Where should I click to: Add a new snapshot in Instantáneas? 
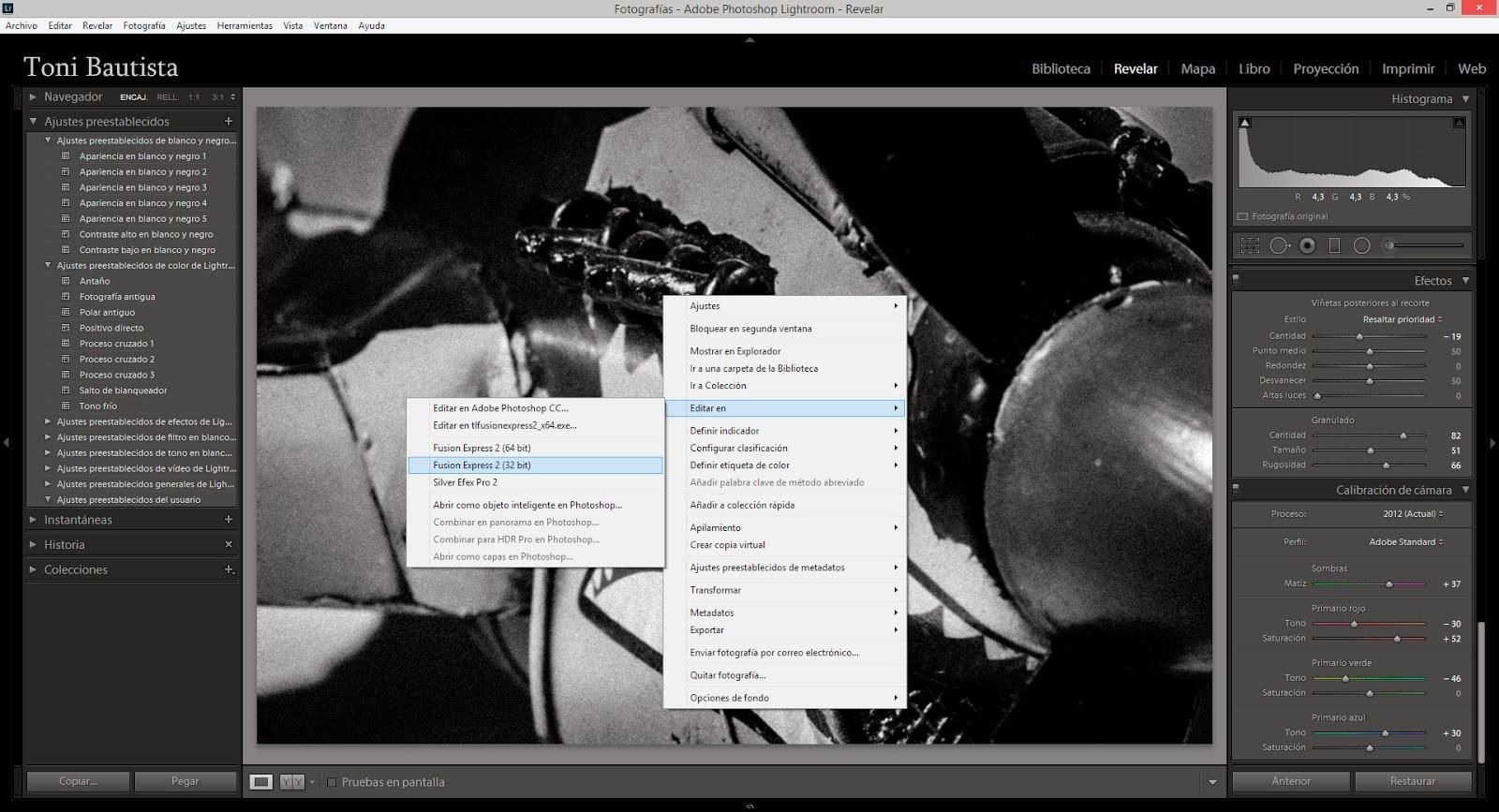[x=228, y=519]
